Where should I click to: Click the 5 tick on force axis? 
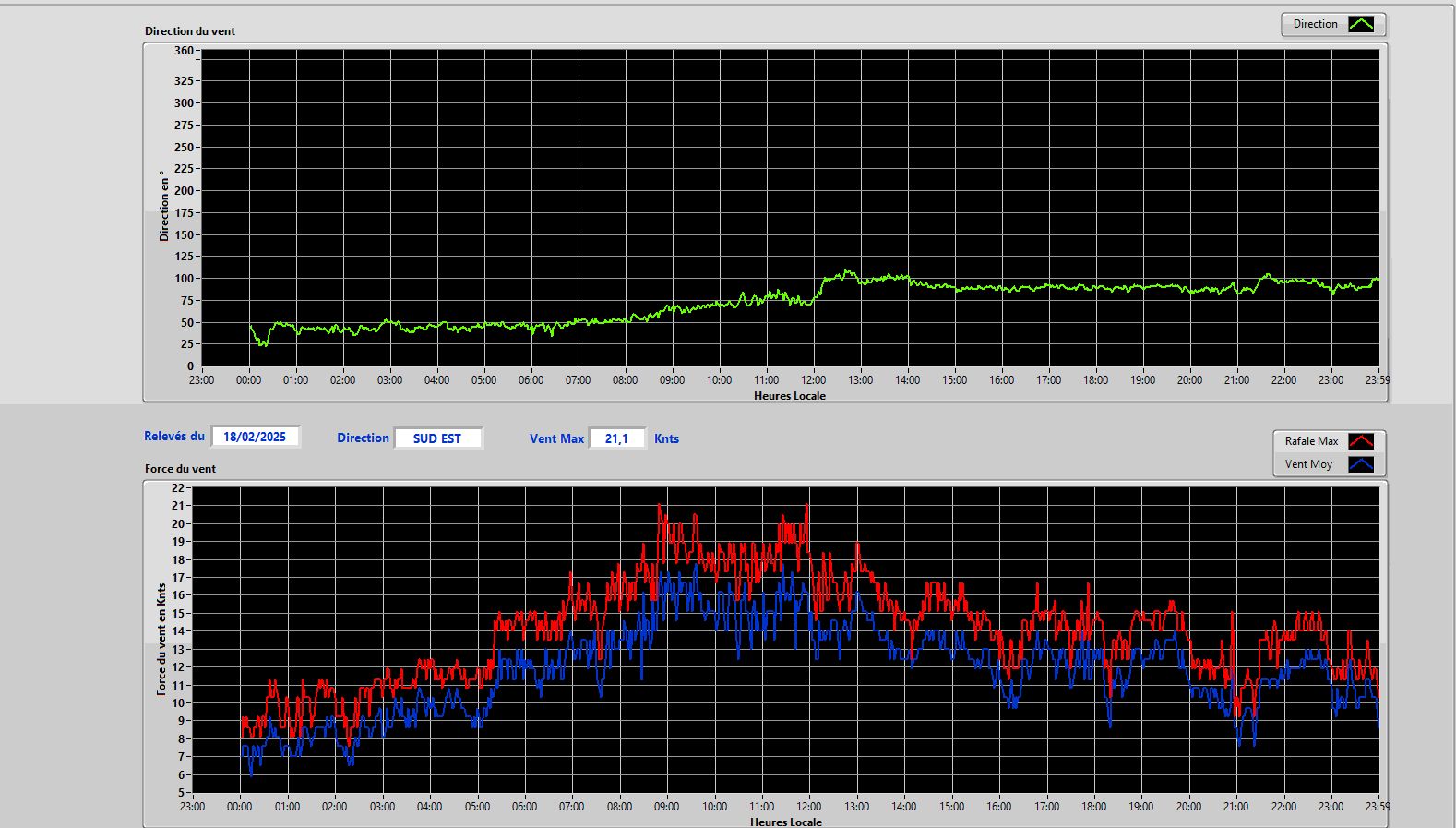click(181, 792)
